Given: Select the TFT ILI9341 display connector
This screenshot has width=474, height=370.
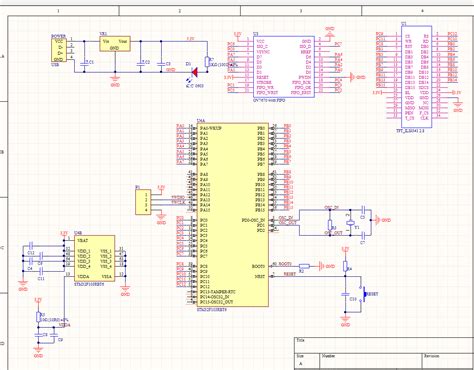Looking at the screenshot, I should point(416,76).
